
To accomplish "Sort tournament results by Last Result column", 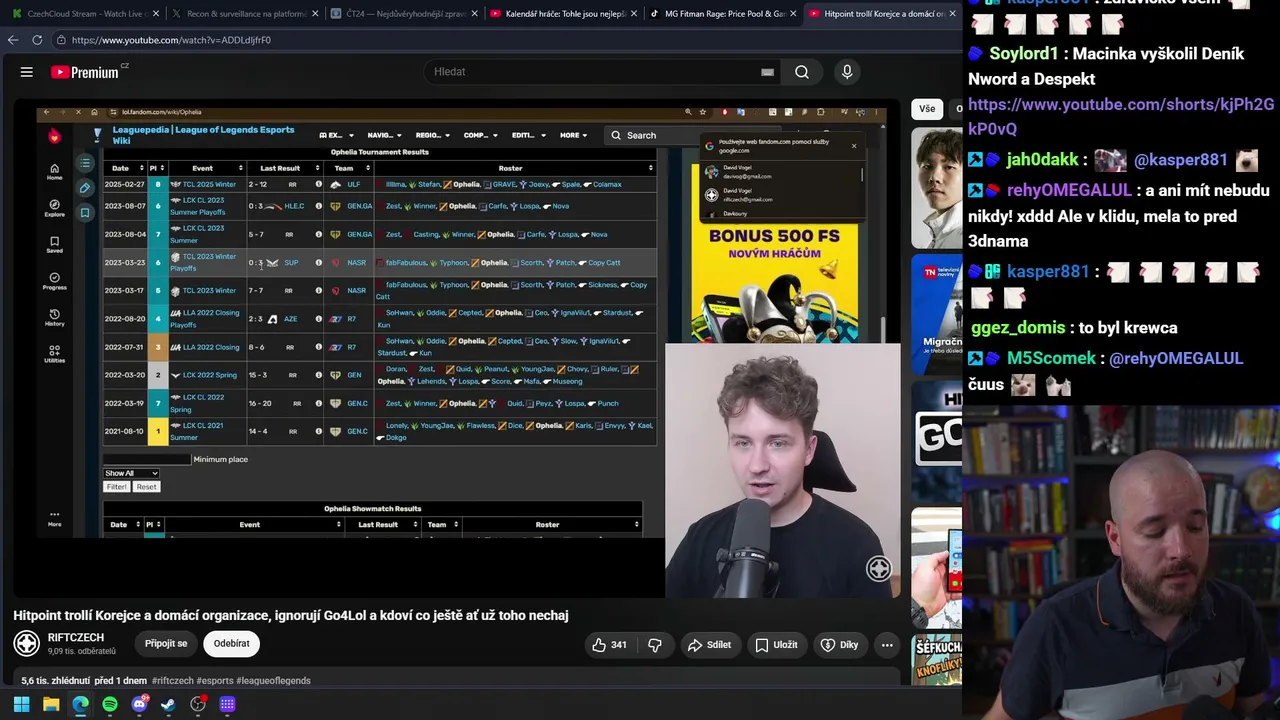I will pos(285,168).
